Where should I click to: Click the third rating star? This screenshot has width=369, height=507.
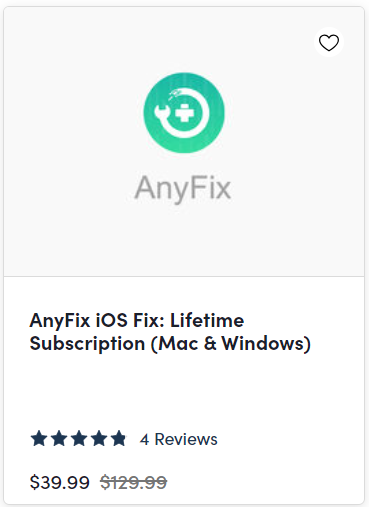coord(79,439)
